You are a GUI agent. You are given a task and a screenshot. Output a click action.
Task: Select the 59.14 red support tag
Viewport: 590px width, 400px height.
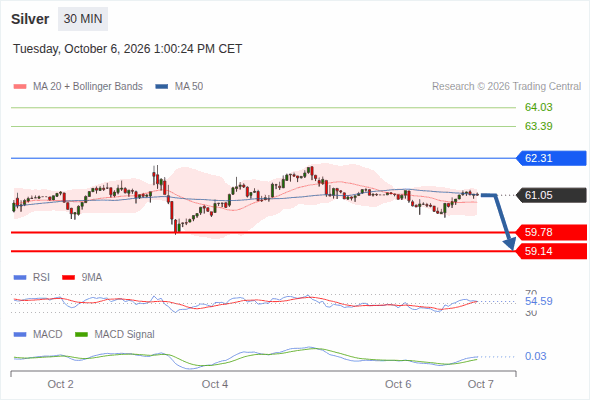pyautogui.click(x=551, y=251)
